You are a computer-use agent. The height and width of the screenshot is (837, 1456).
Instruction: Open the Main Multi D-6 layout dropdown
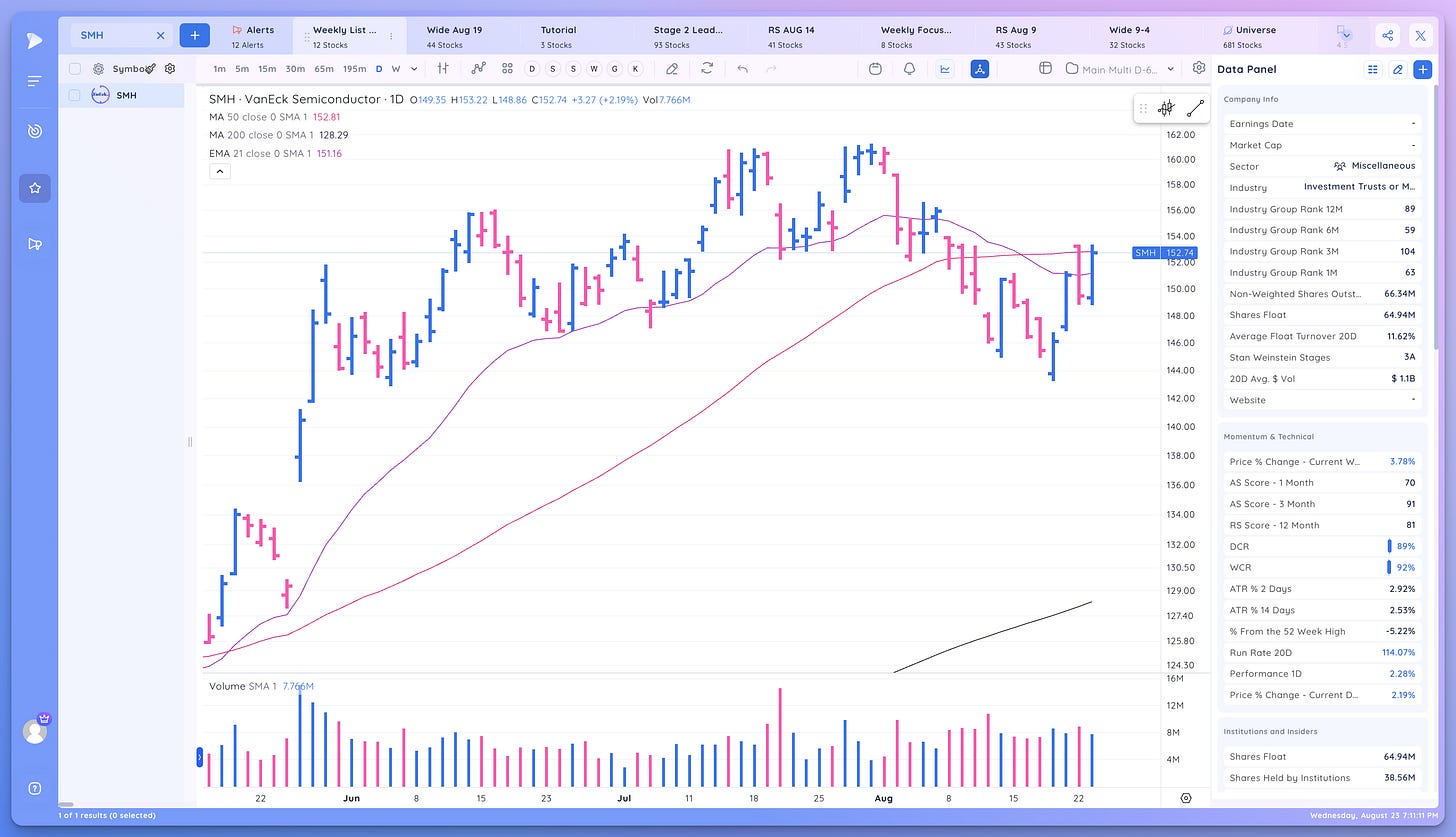pyautogui.click(x=1121, y=69)
